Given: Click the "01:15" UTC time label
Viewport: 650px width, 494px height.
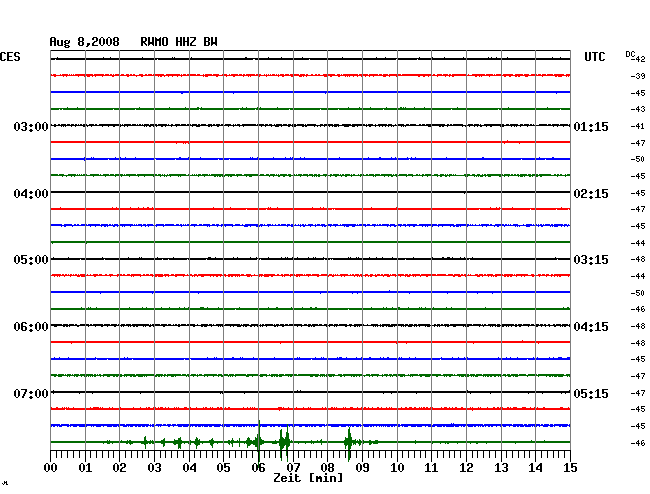Looking at the screenshot, I should (591, 127).
